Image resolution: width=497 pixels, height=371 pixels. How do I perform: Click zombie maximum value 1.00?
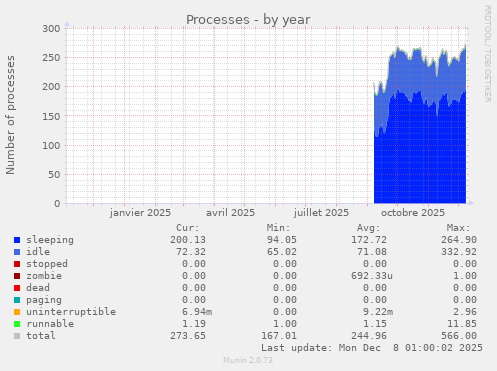tap(465, 276)
